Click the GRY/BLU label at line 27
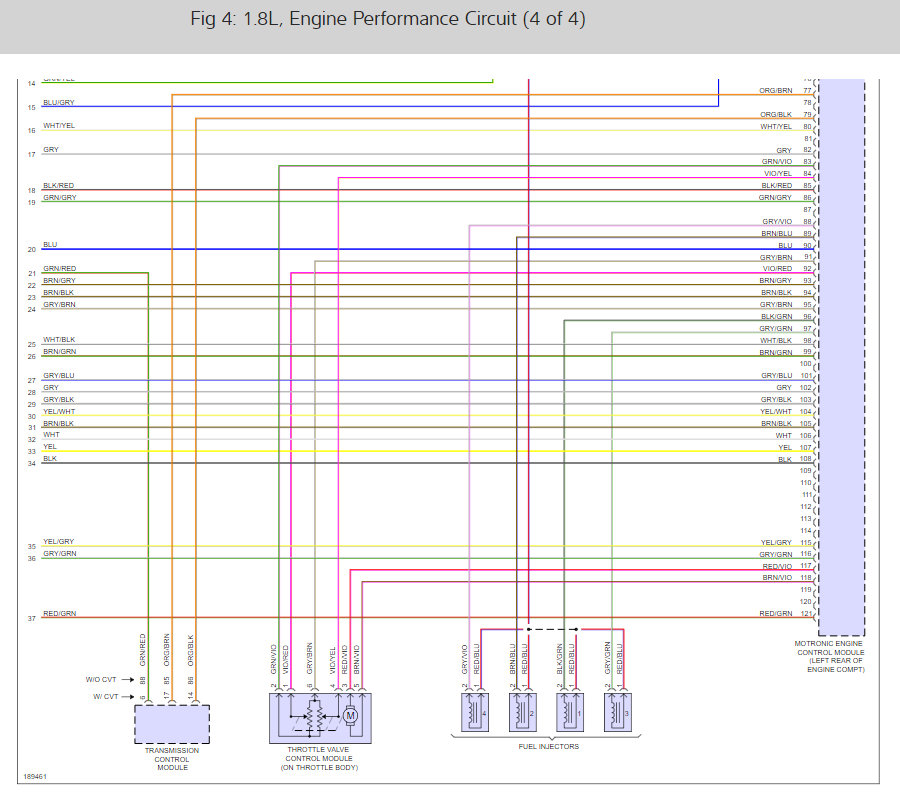Image resolution: width=900 pixels, height=804 pixels. [59, 375]
